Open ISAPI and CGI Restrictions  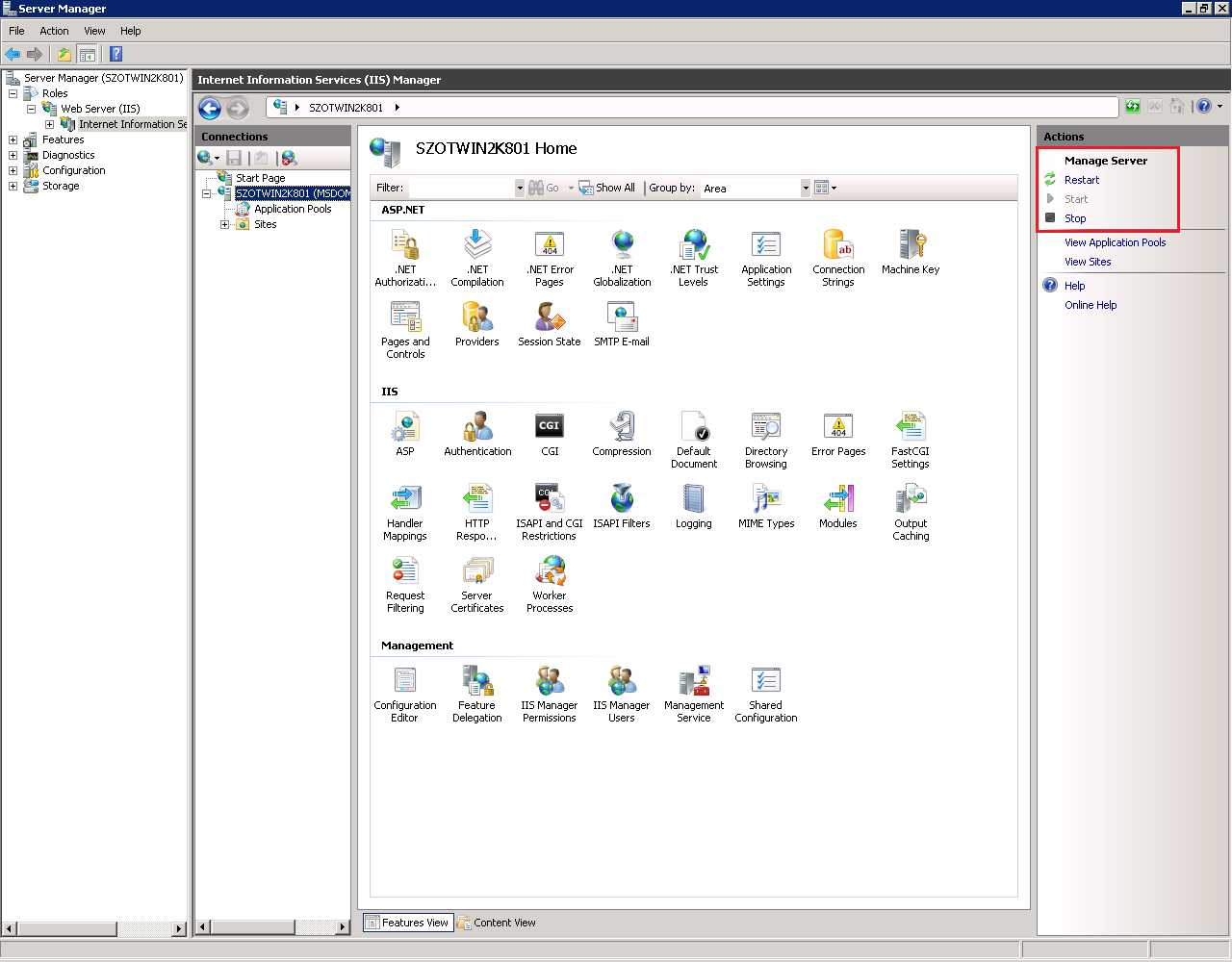point(550,511)
